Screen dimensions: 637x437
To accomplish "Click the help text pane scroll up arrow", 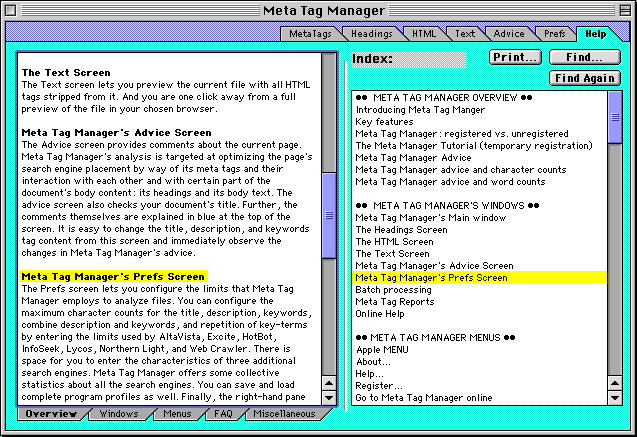I will 329,383.
